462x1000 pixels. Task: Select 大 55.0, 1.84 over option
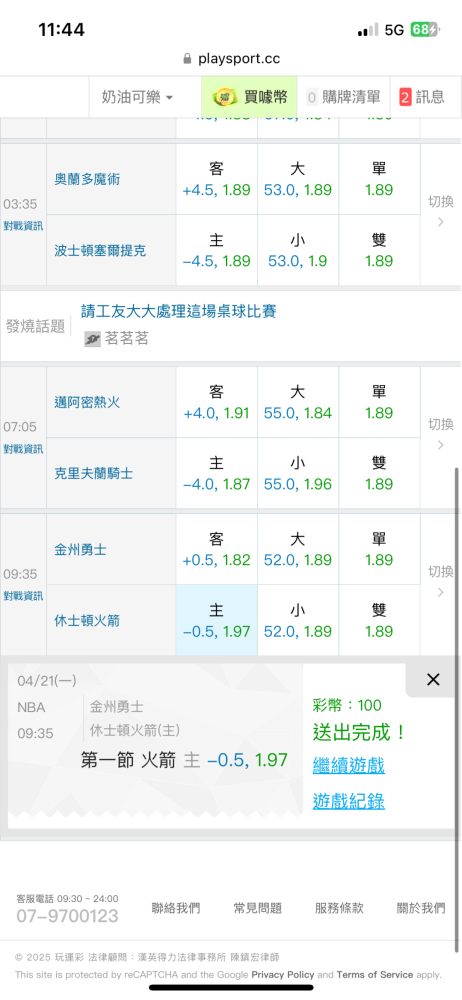pos(298,402)
